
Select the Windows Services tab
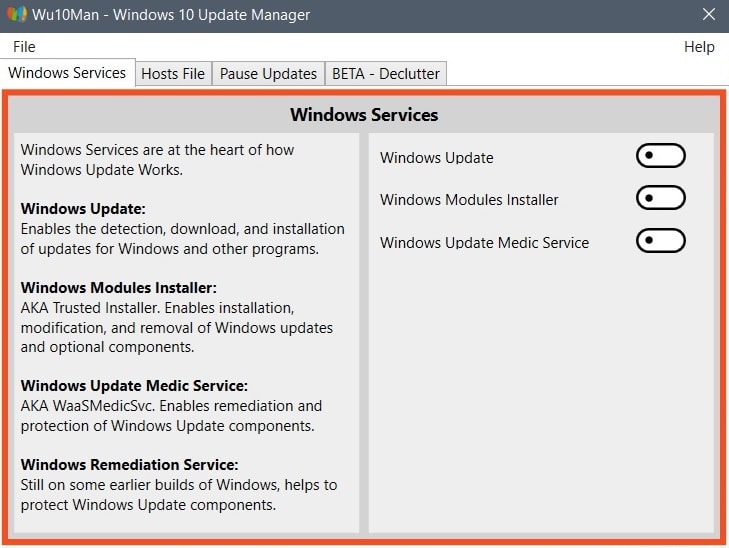click(67, 73)
